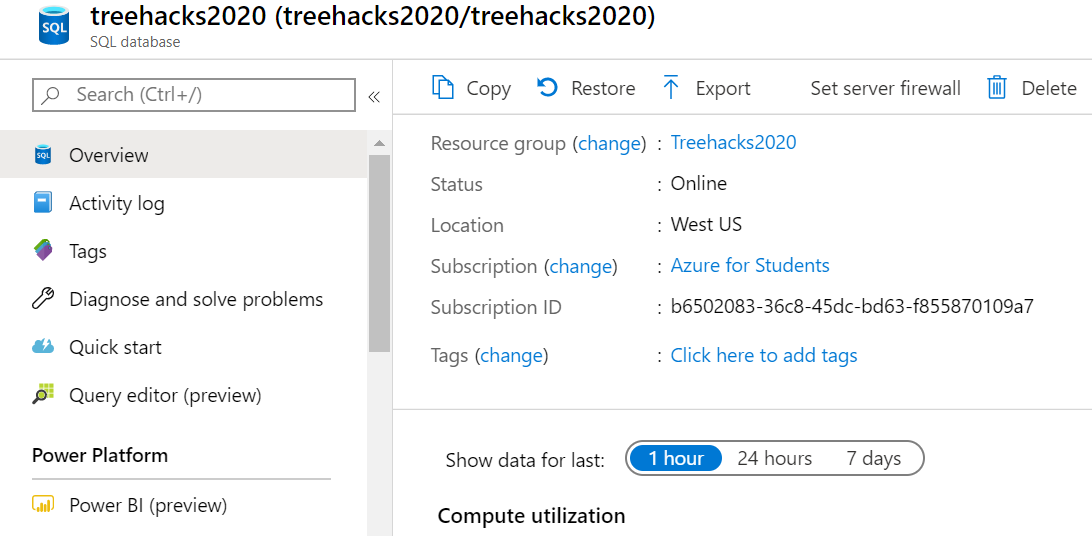Click the Status field label
Screen dimensions: 1092x536
click(x=457, y=184)
